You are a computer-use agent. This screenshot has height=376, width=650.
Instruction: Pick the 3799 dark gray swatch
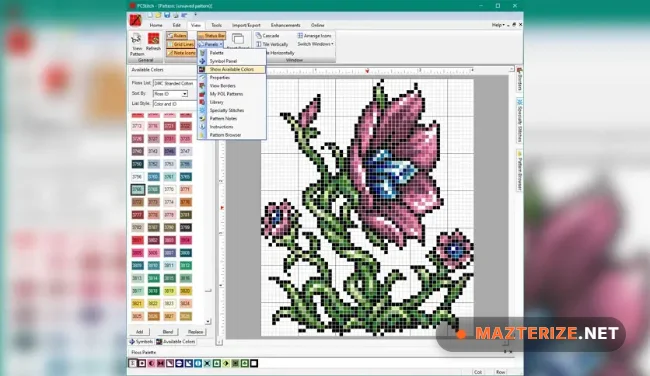click(185, 228)
